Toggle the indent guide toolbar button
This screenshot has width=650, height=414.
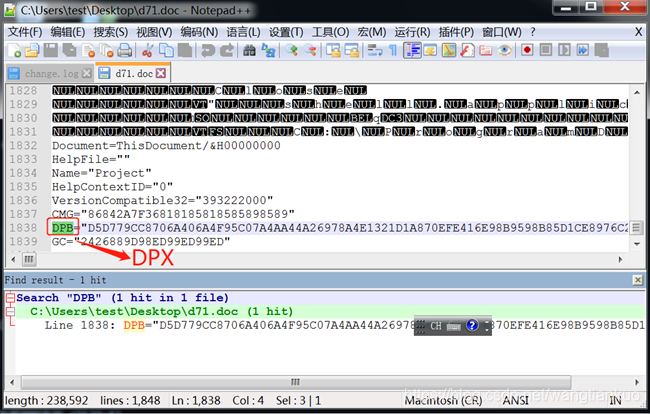(412, 51)
